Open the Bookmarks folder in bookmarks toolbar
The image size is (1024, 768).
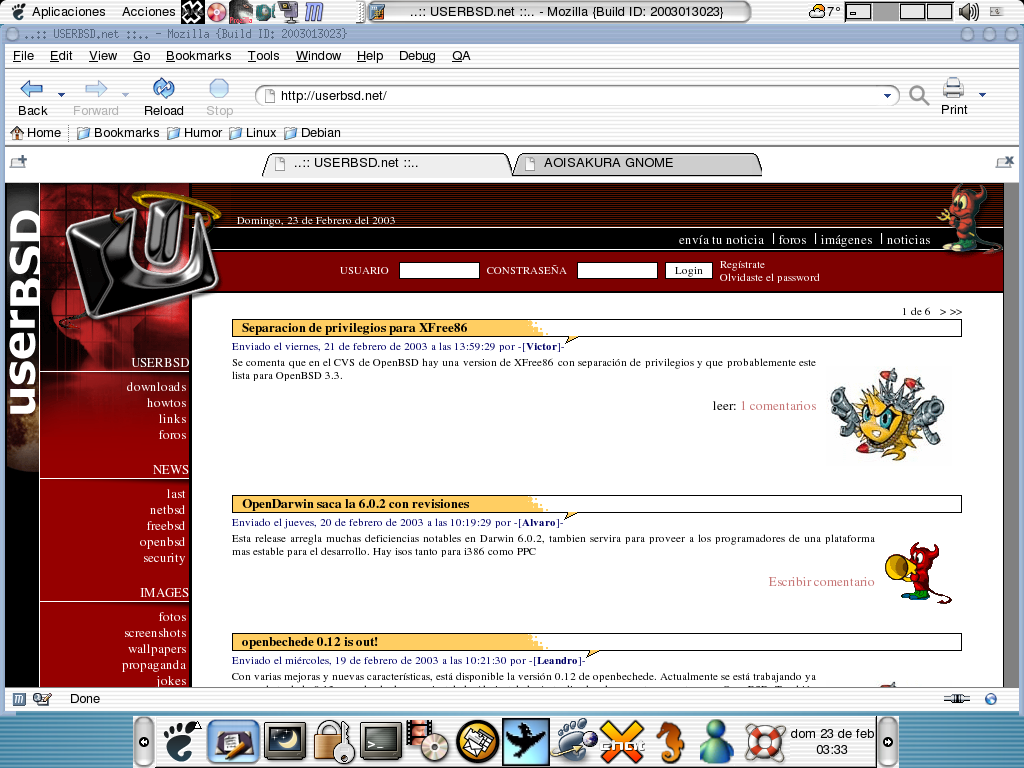click(x=118, y=133)
